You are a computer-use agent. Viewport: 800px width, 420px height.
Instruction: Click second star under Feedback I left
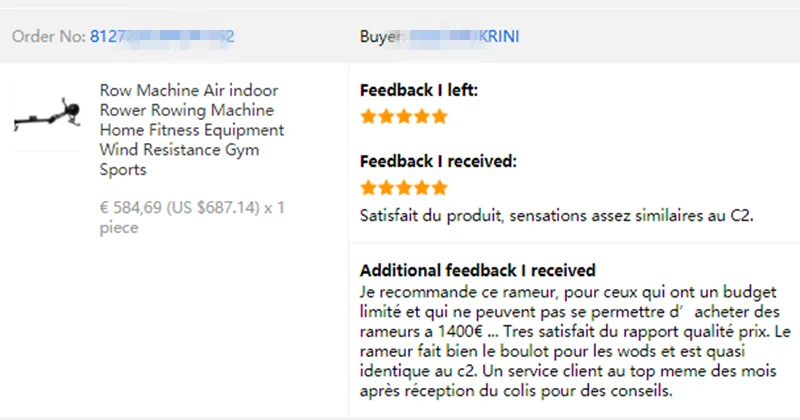386,116
